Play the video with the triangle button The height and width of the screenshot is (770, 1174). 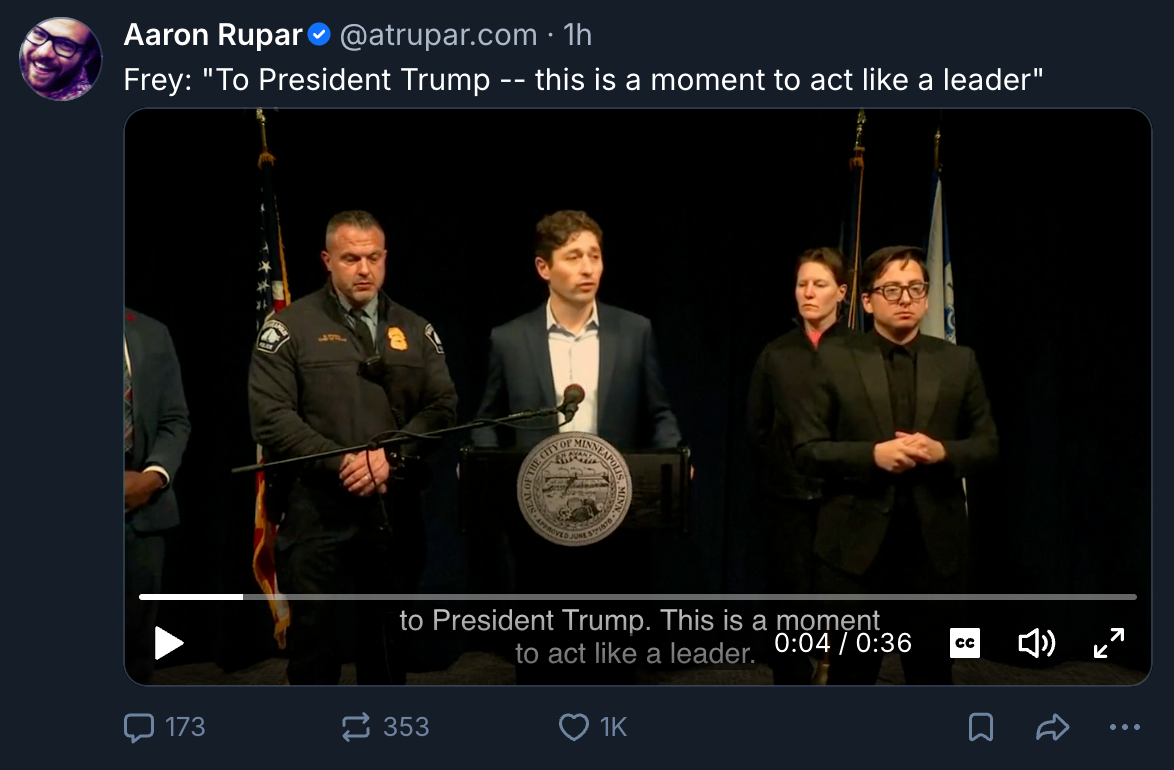coord(169,643)
